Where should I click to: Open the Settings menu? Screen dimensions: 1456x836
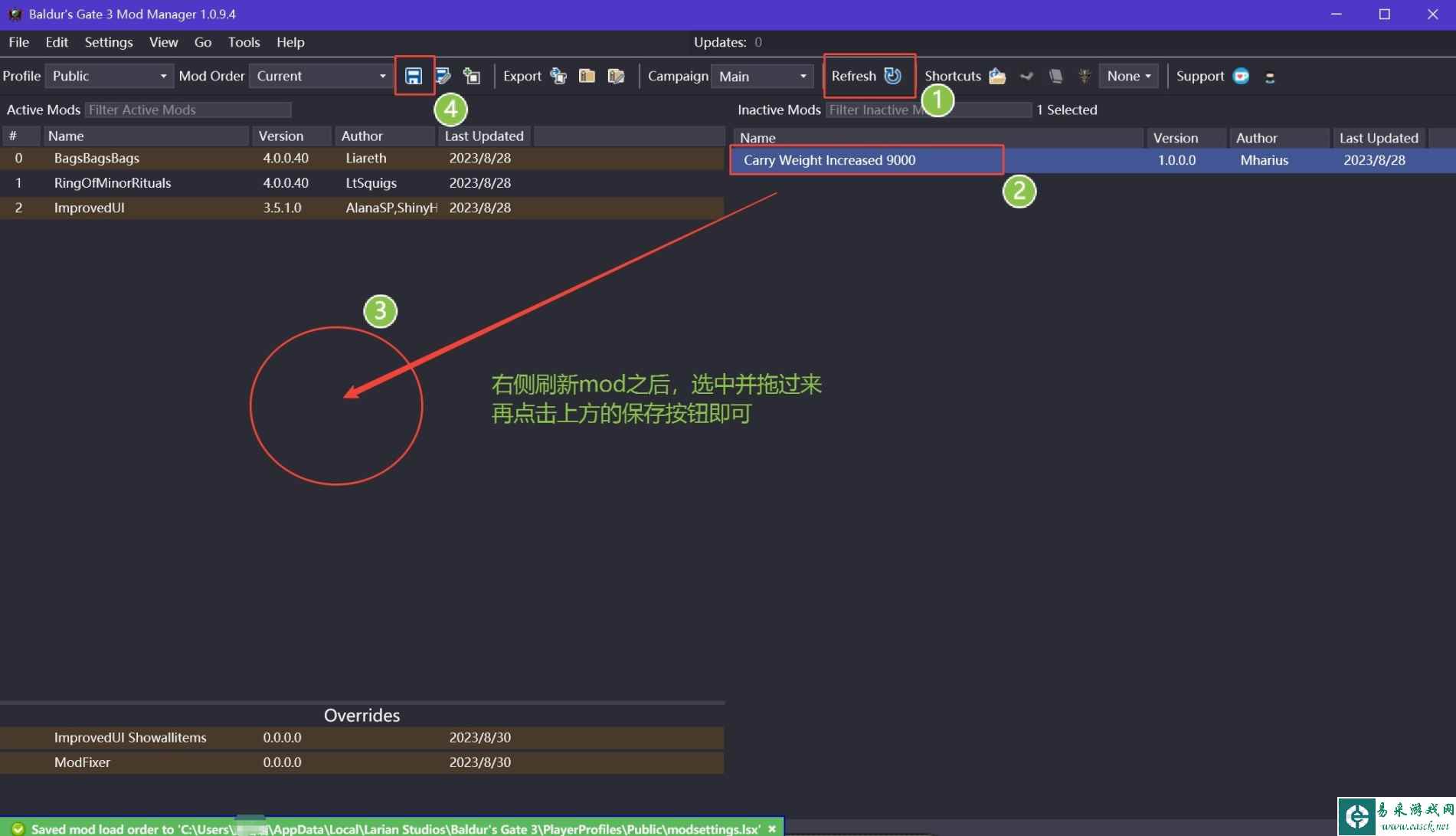109,42
